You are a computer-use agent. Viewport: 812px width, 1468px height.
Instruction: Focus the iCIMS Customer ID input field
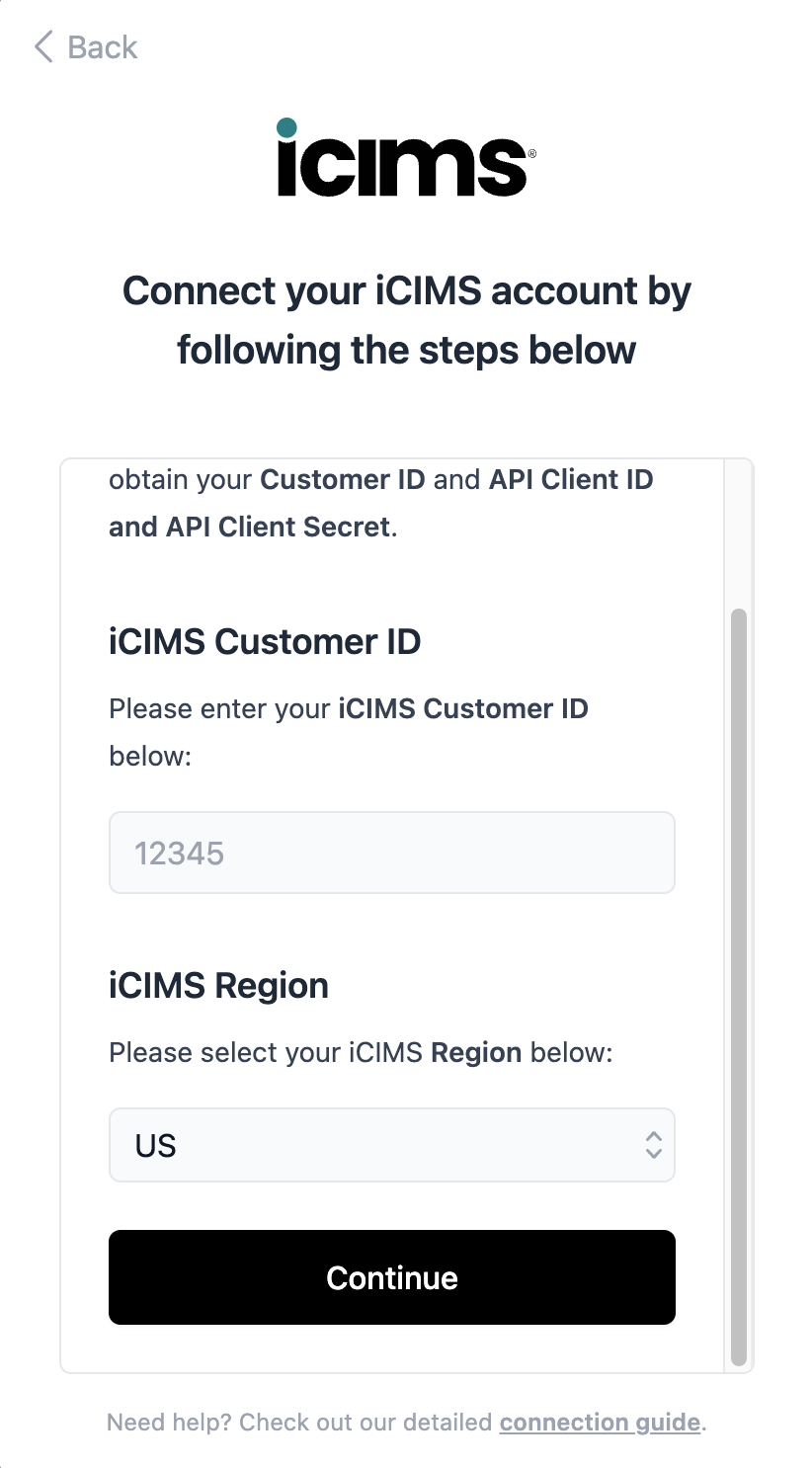tap(391, 853)
